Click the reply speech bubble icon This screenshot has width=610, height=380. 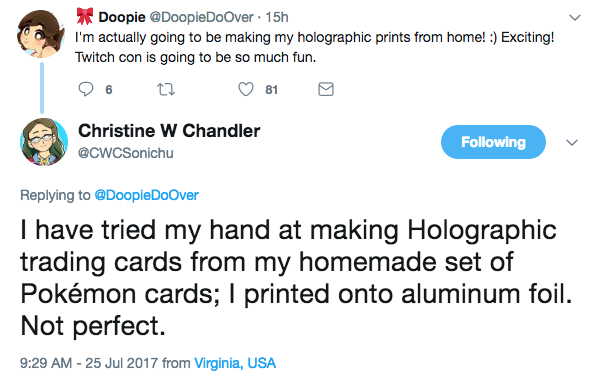click(x=86, y=89)
